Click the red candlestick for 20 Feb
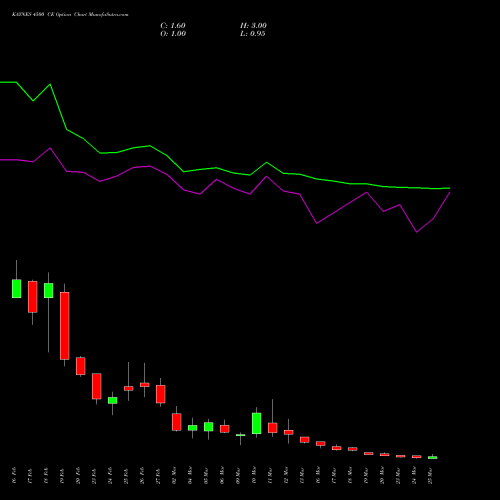 point(81,366)
